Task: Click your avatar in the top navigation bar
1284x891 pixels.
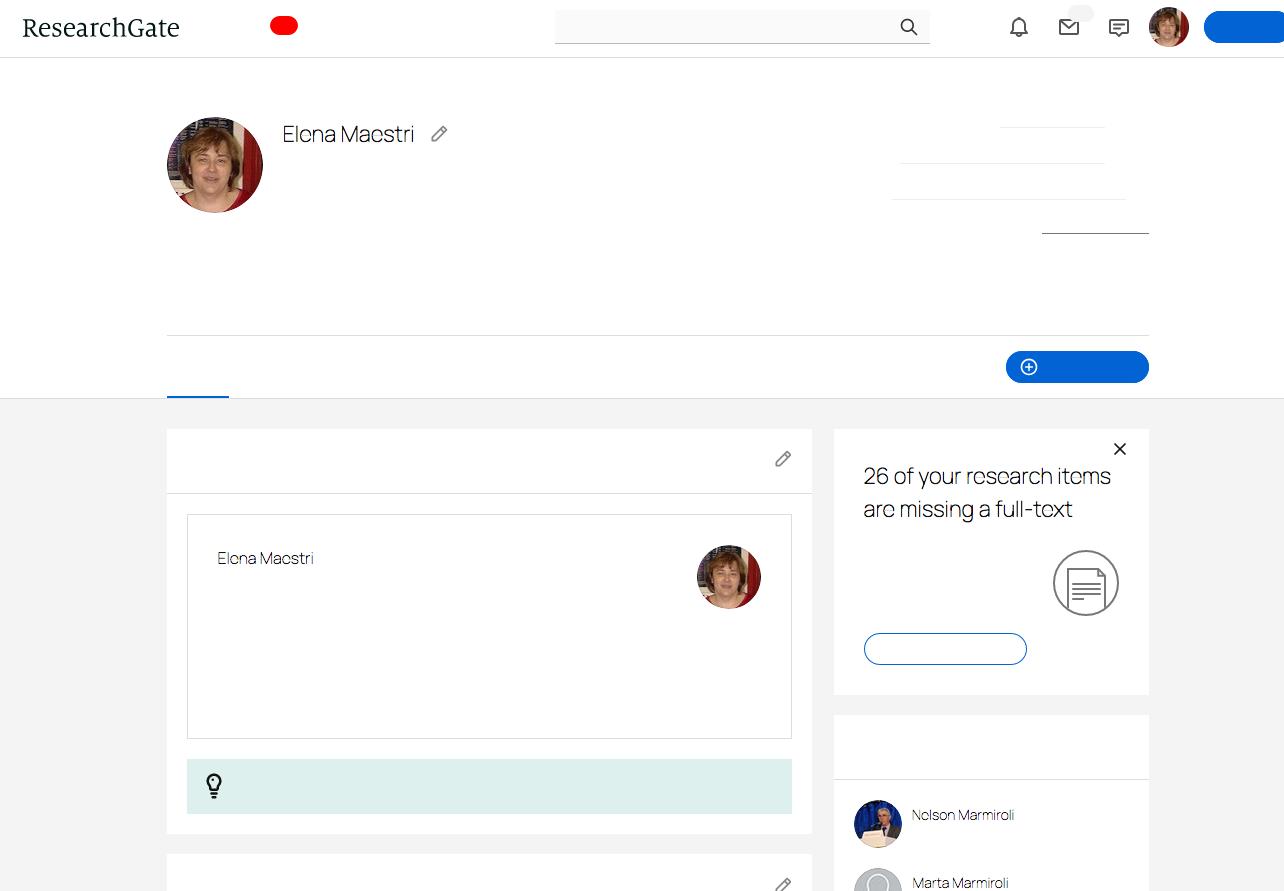Action: [x=1168, y=27]
